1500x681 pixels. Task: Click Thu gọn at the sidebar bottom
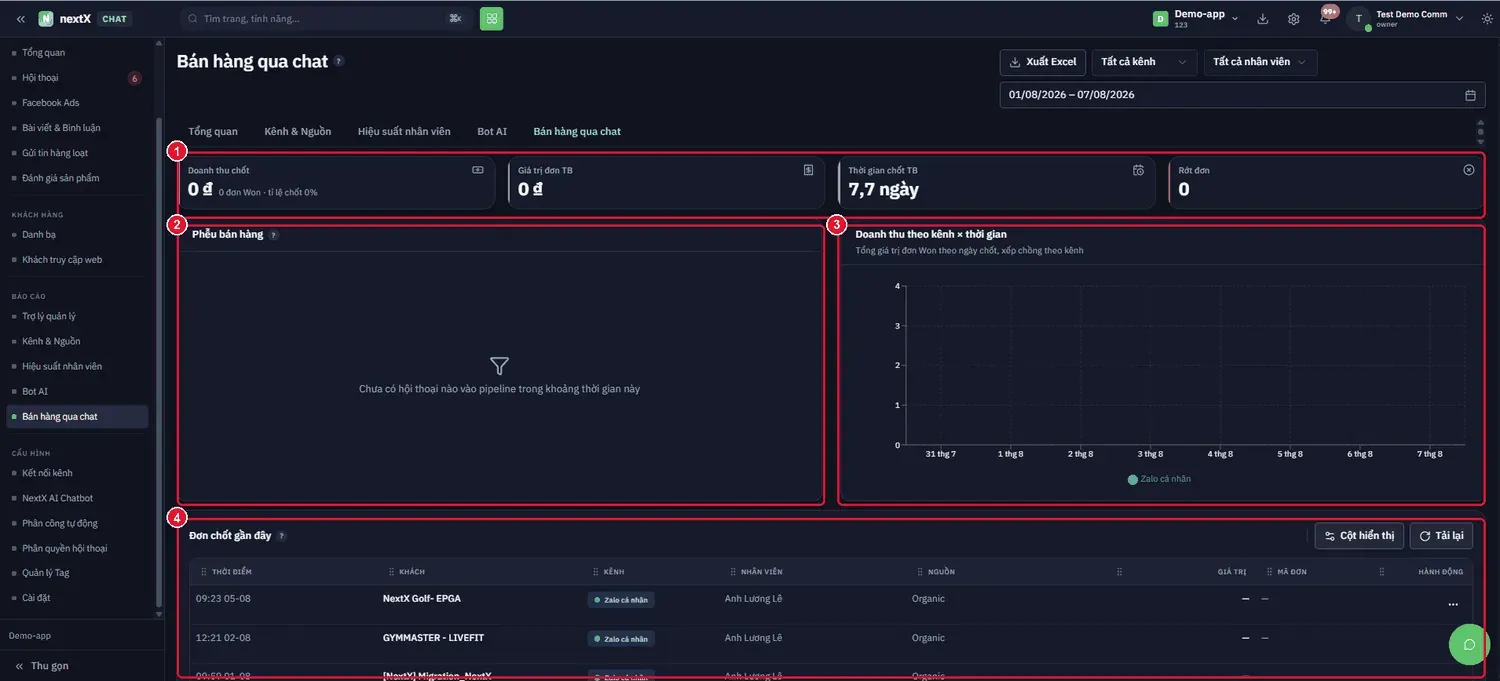tap(42, 666)
